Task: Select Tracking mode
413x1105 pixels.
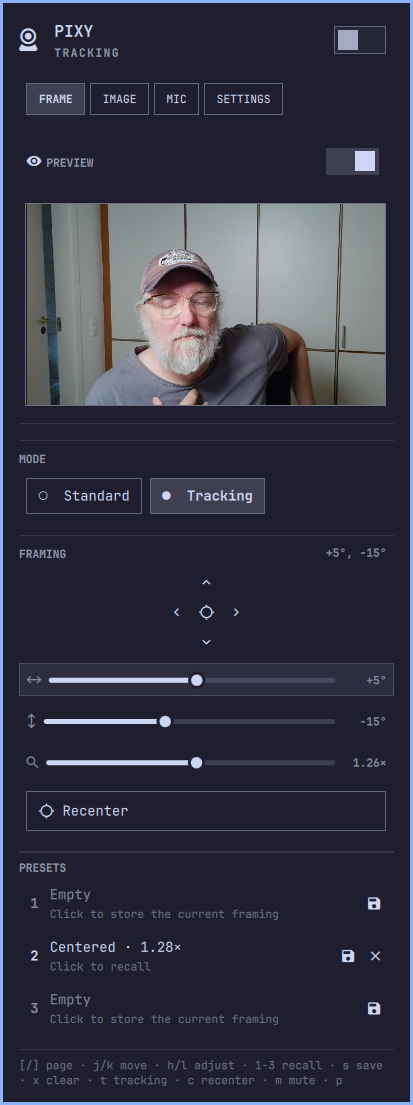Action: point(207,495)
